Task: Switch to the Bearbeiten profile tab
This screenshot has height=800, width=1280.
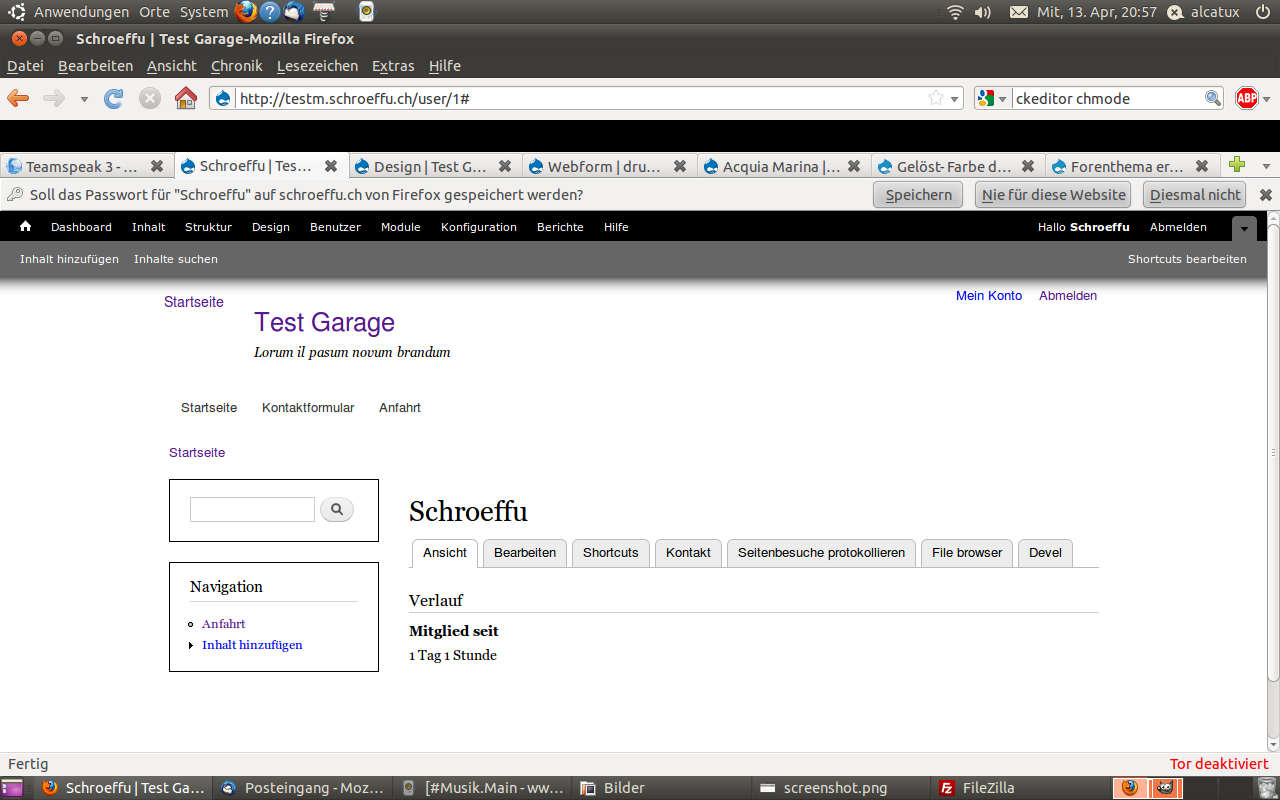Action: pyautogui.click(x=525, y=553)
